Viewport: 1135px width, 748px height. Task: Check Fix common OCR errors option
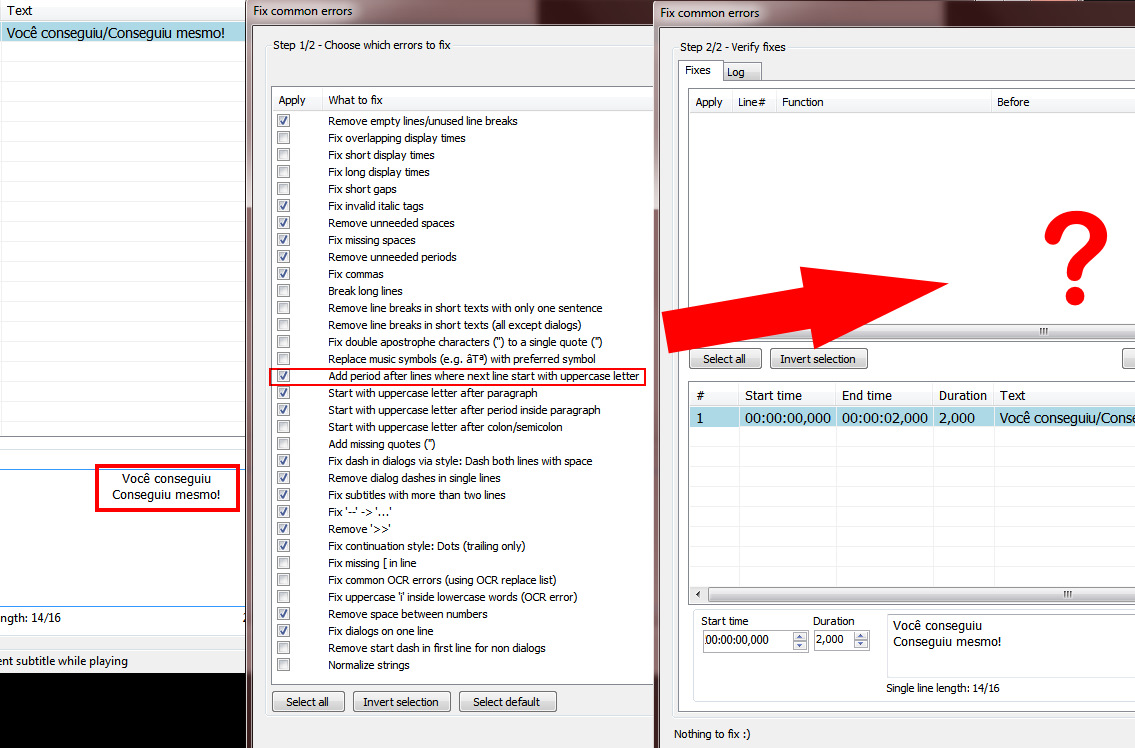coord(284,580)
